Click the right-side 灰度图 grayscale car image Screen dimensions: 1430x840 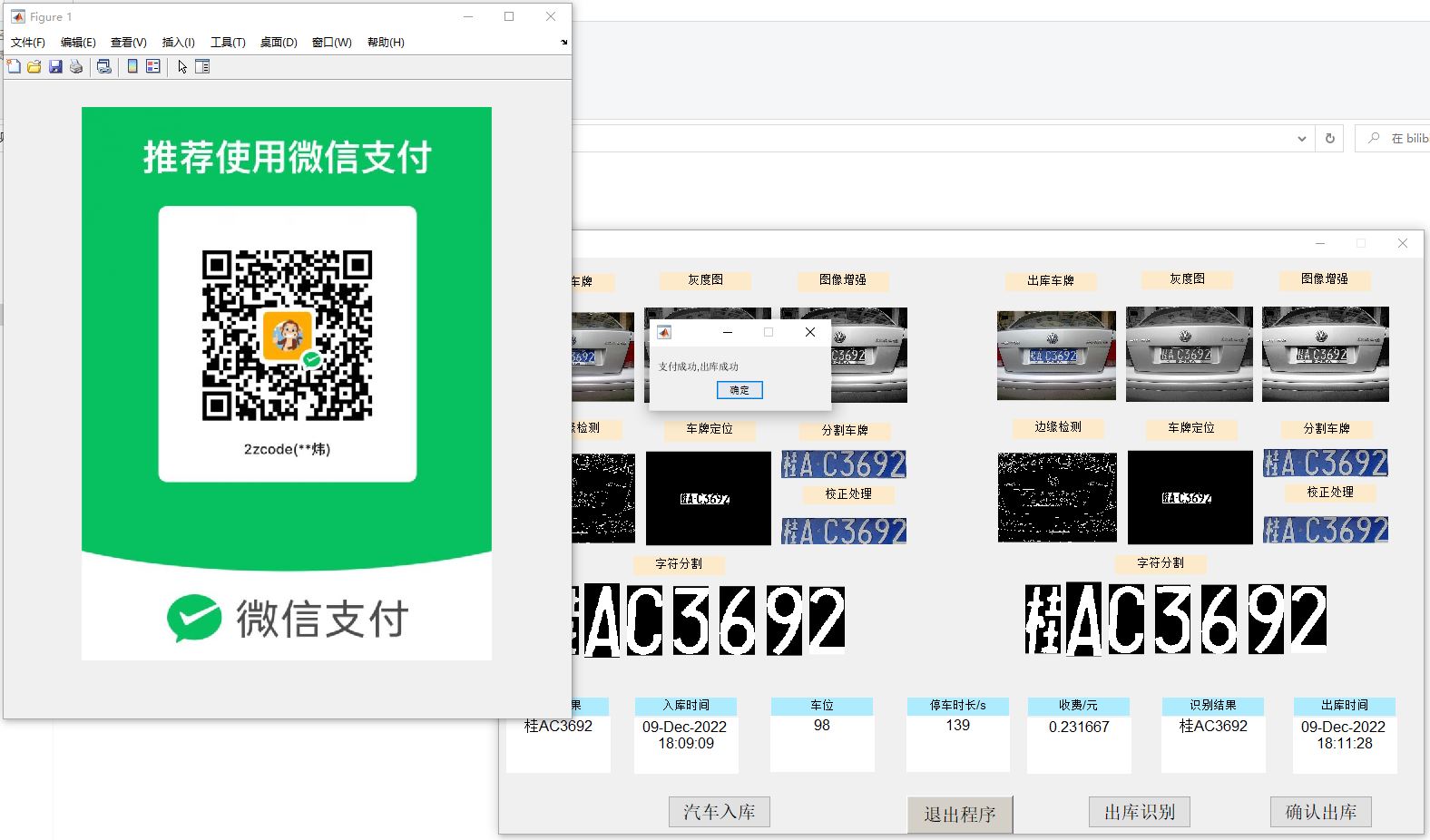1189,354
